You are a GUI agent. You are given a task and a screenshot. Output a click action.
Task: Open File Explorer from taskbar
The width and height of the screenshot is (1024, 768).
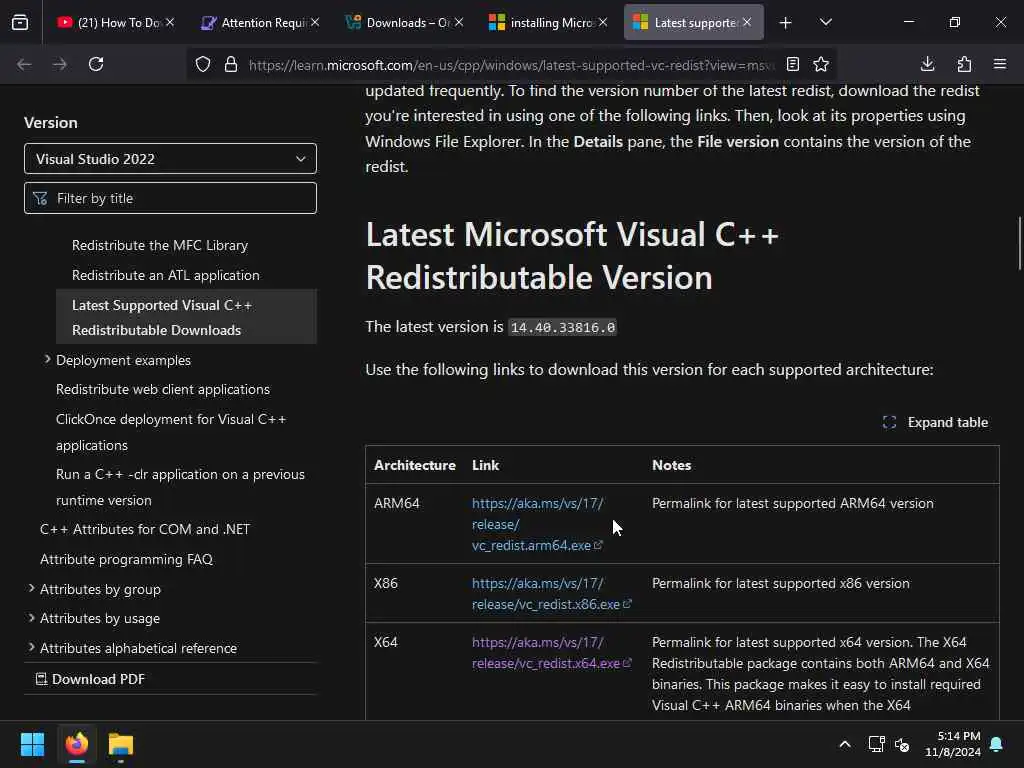[121, 744]
